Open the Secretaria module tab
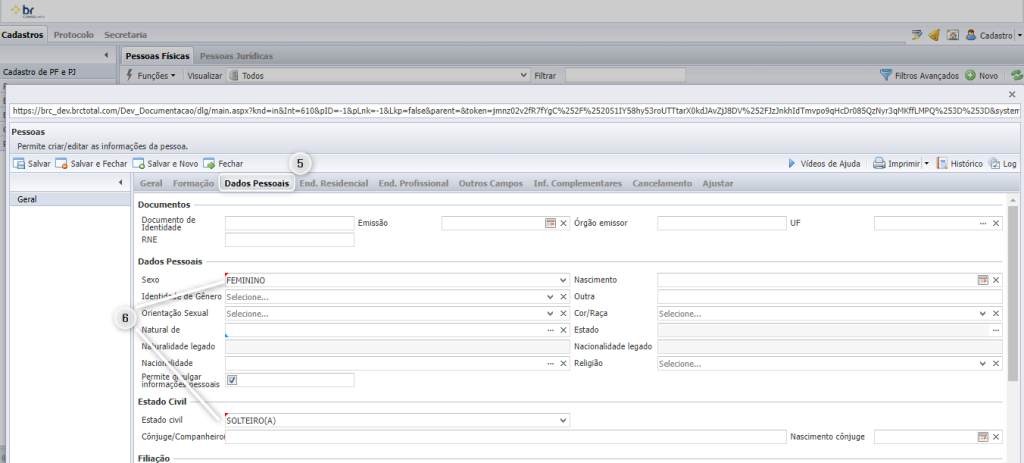 click(x=125, y=35)
